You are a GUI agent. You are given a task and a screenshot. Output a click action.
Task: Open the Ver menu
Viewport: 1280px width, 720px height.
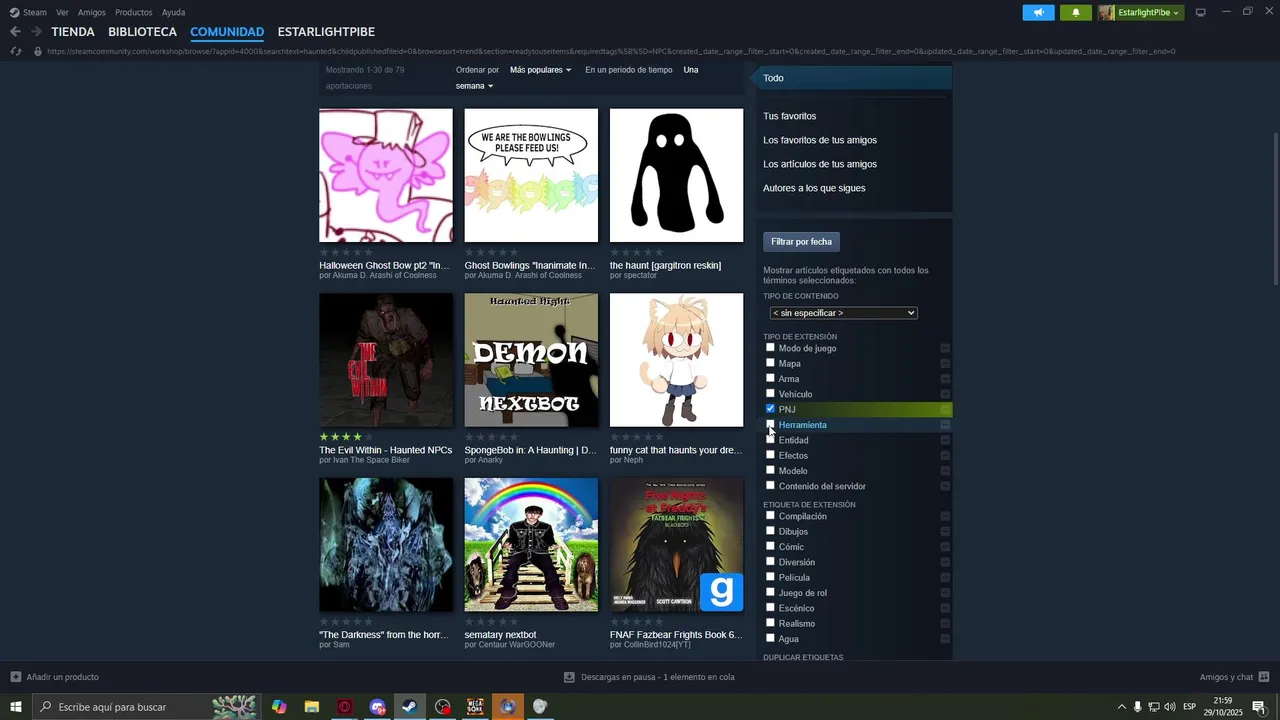click(62, 12)
